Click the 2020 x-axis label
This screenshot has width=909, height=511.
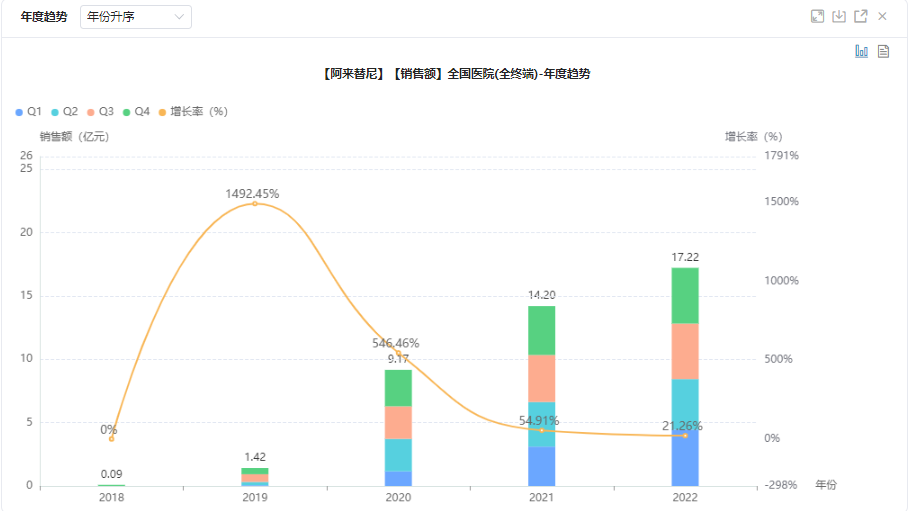tap(398, 497)
